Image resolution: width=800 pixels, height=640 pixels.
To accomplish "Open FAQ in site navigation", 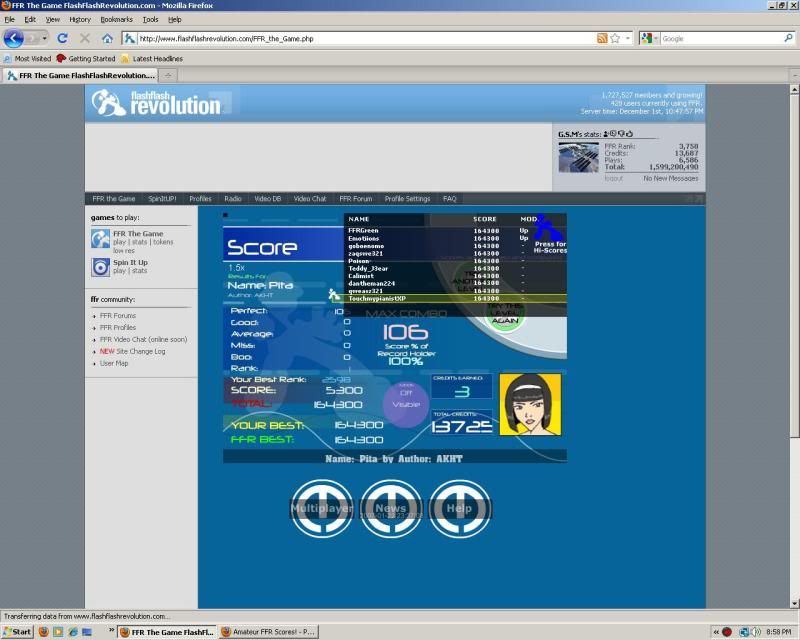I will point(449,199).
